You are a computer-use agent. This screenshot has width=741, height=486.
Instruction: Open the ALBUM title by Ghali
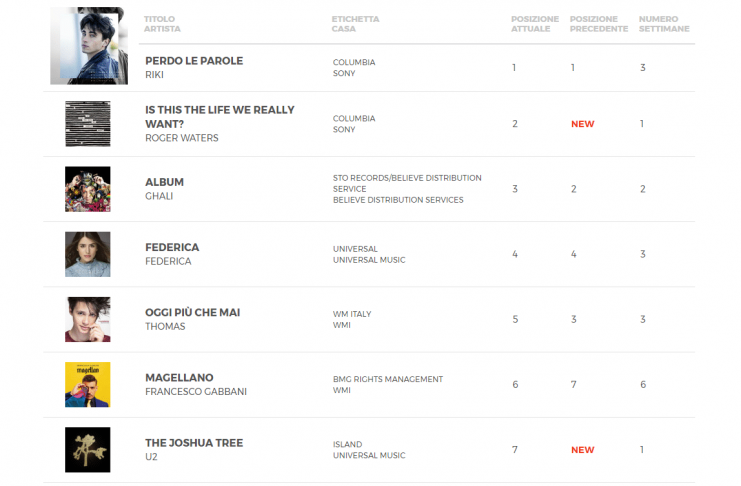click(x=165, y=182)
